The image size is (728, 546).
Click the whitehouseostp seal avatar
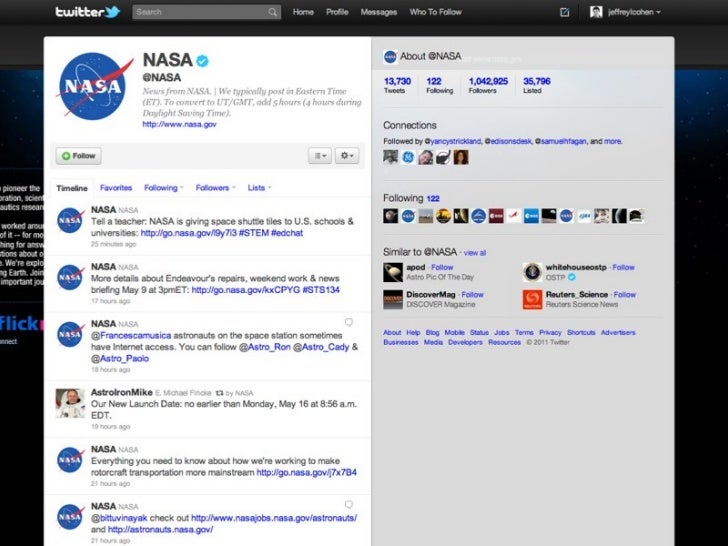point(532,273)
